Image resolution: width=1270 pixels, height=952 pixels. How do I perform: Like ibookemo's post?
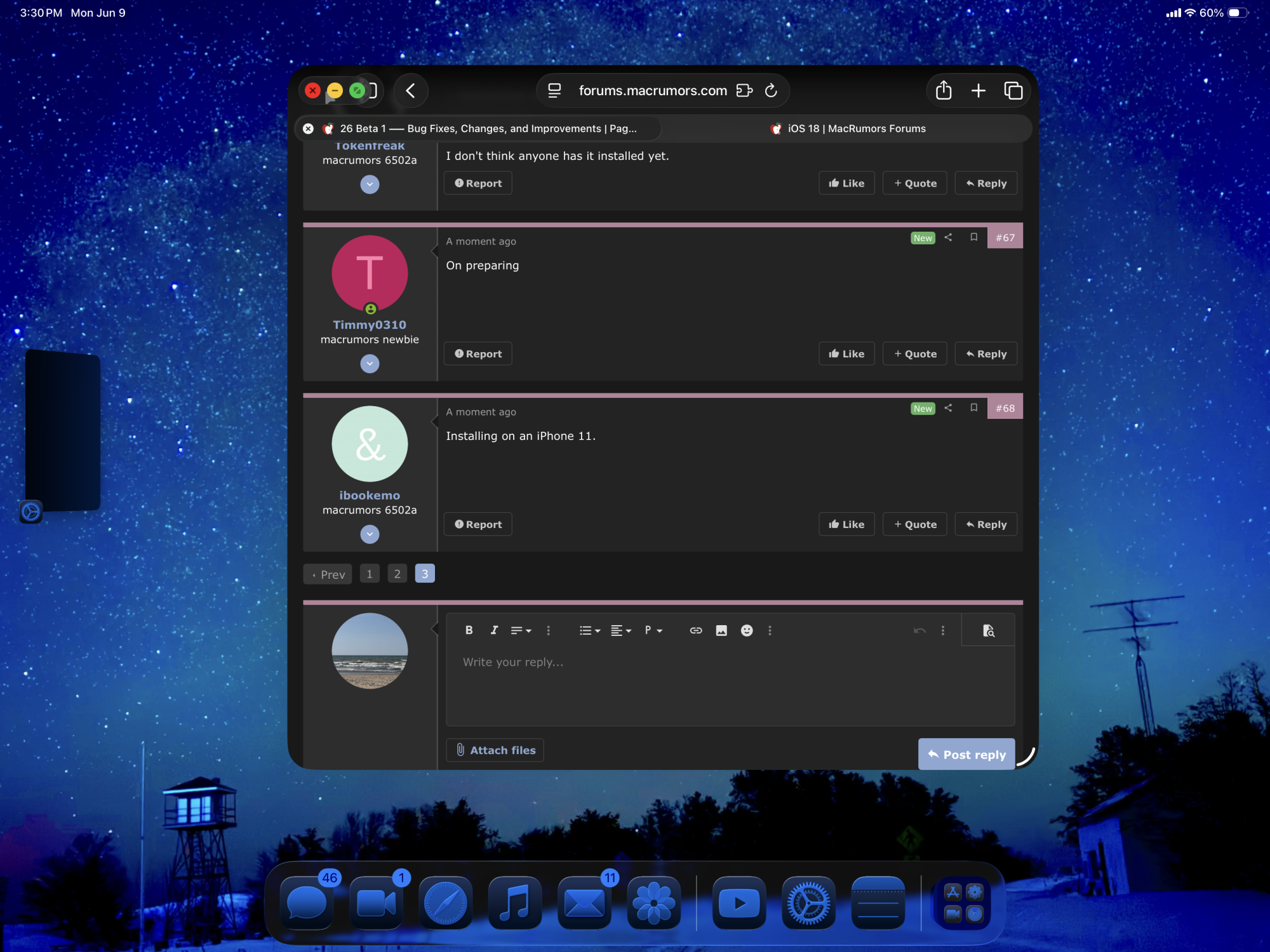coord(846,524)
